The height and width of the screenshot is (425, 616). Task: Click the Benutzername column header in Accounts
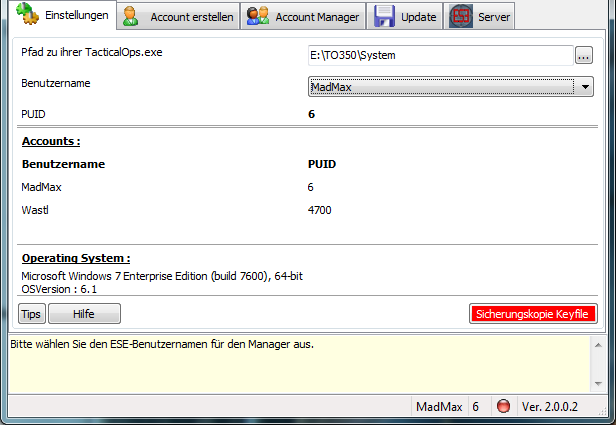pyautogui.click(x=63, y=164)
